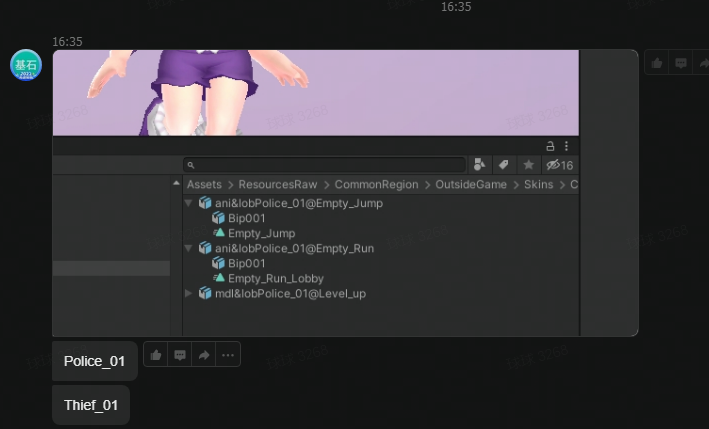Toggle the hidden packages eye icon (16)
The width and height of the screenshot is (709, 429).
[560, 165]
